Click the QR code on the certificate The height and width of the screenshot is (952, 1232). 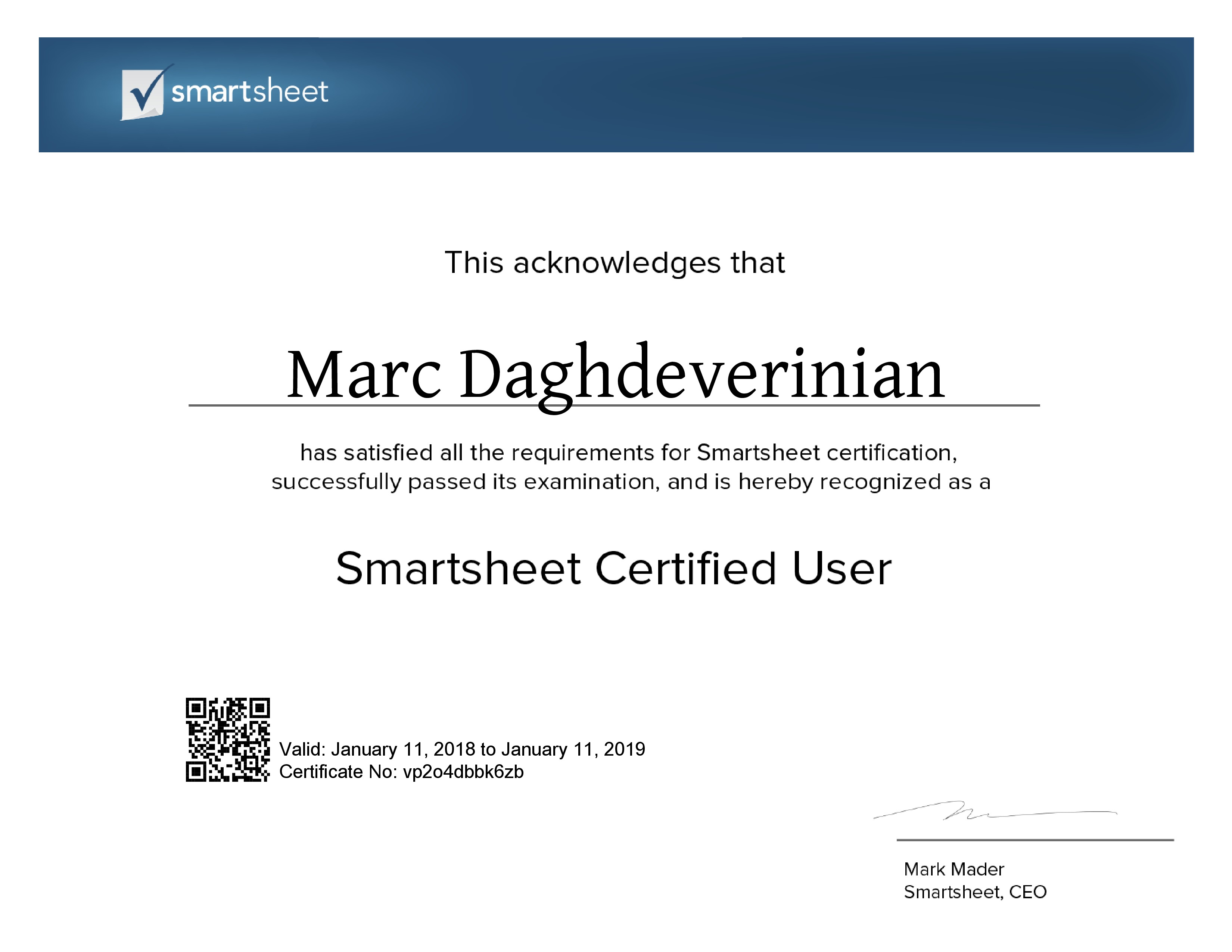[228, 740]
